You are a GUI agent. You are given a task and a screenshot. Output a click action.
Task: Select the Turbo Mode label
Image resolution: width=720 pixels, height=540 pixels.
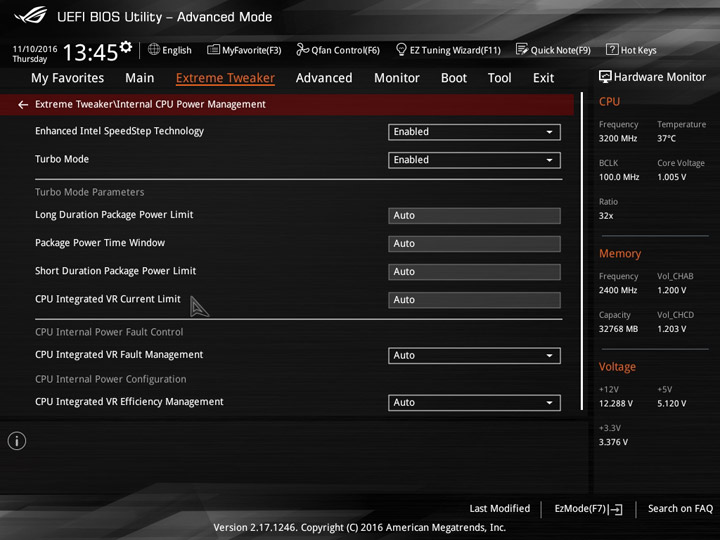[62, 159]
